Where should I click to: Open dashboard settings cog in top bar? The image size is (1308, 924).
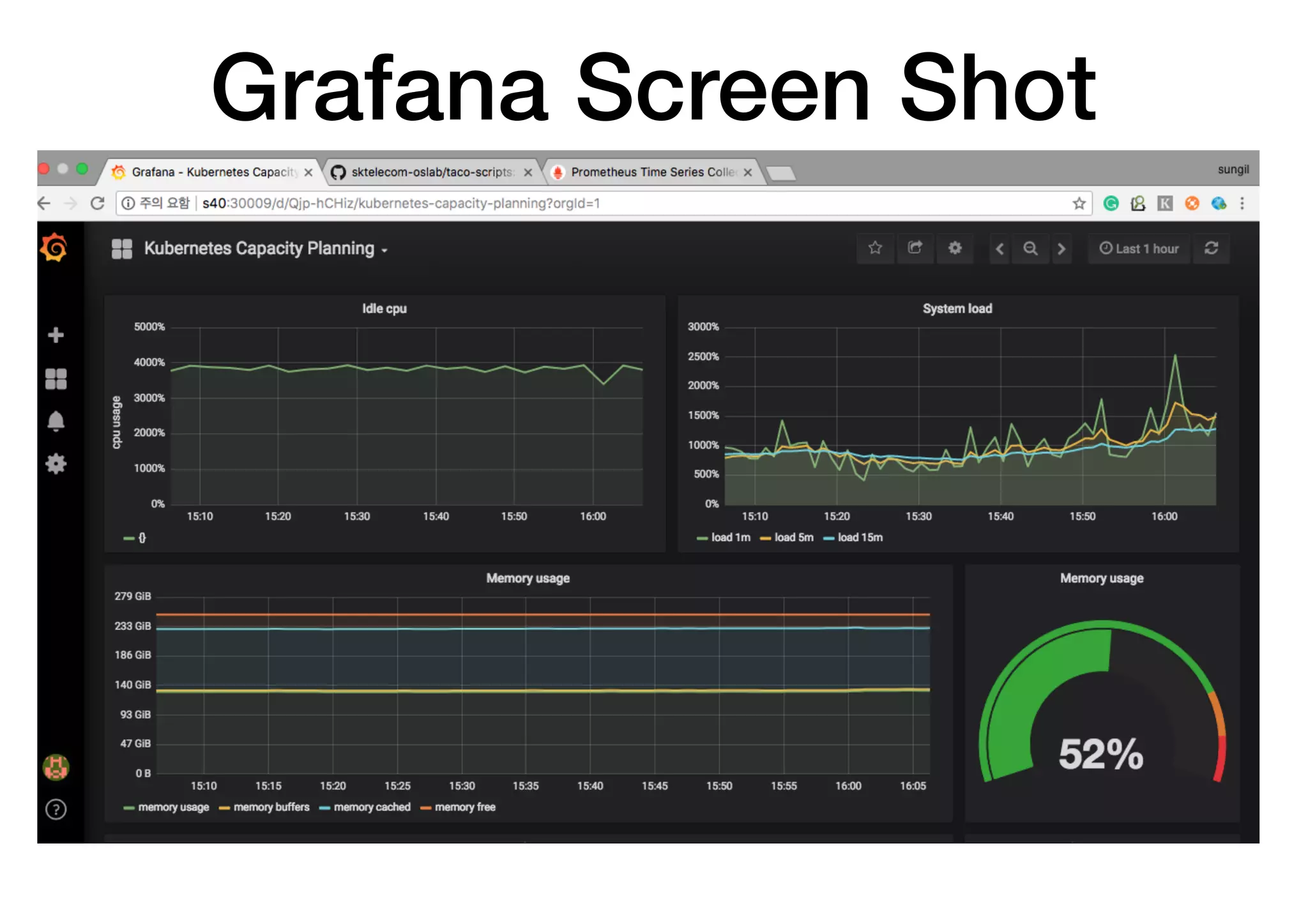click(955, 248)
